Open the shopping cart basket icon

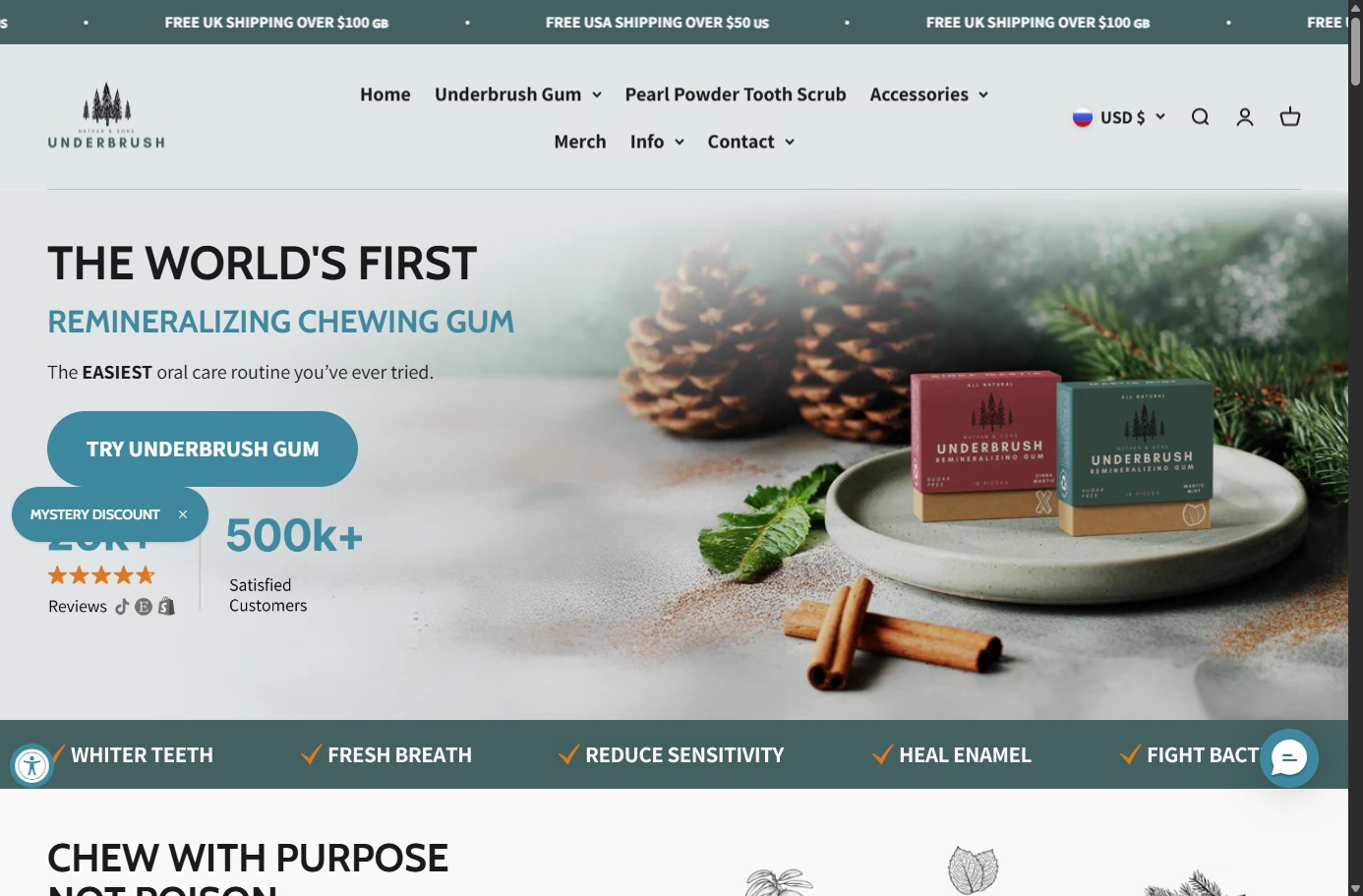1290,117
